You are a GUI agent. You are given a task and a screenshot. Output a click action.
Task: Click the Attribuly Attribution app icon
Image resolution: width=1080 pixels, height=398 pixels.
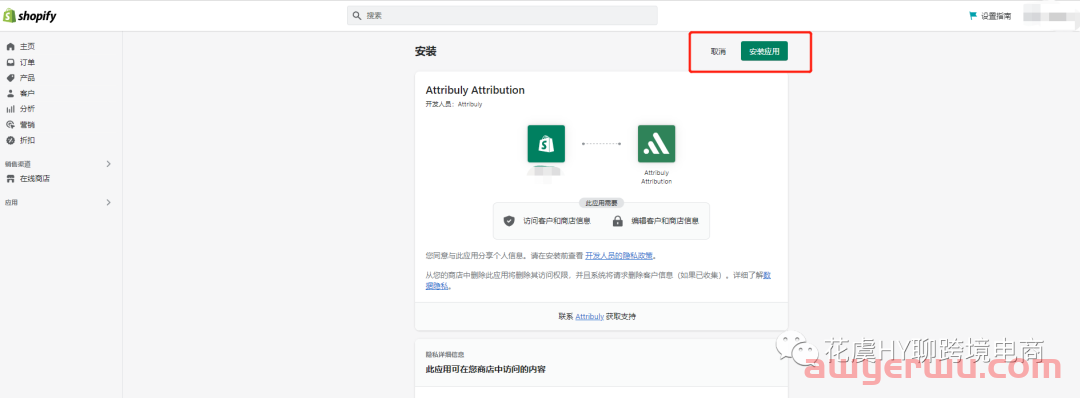click(x=656, y=143)
